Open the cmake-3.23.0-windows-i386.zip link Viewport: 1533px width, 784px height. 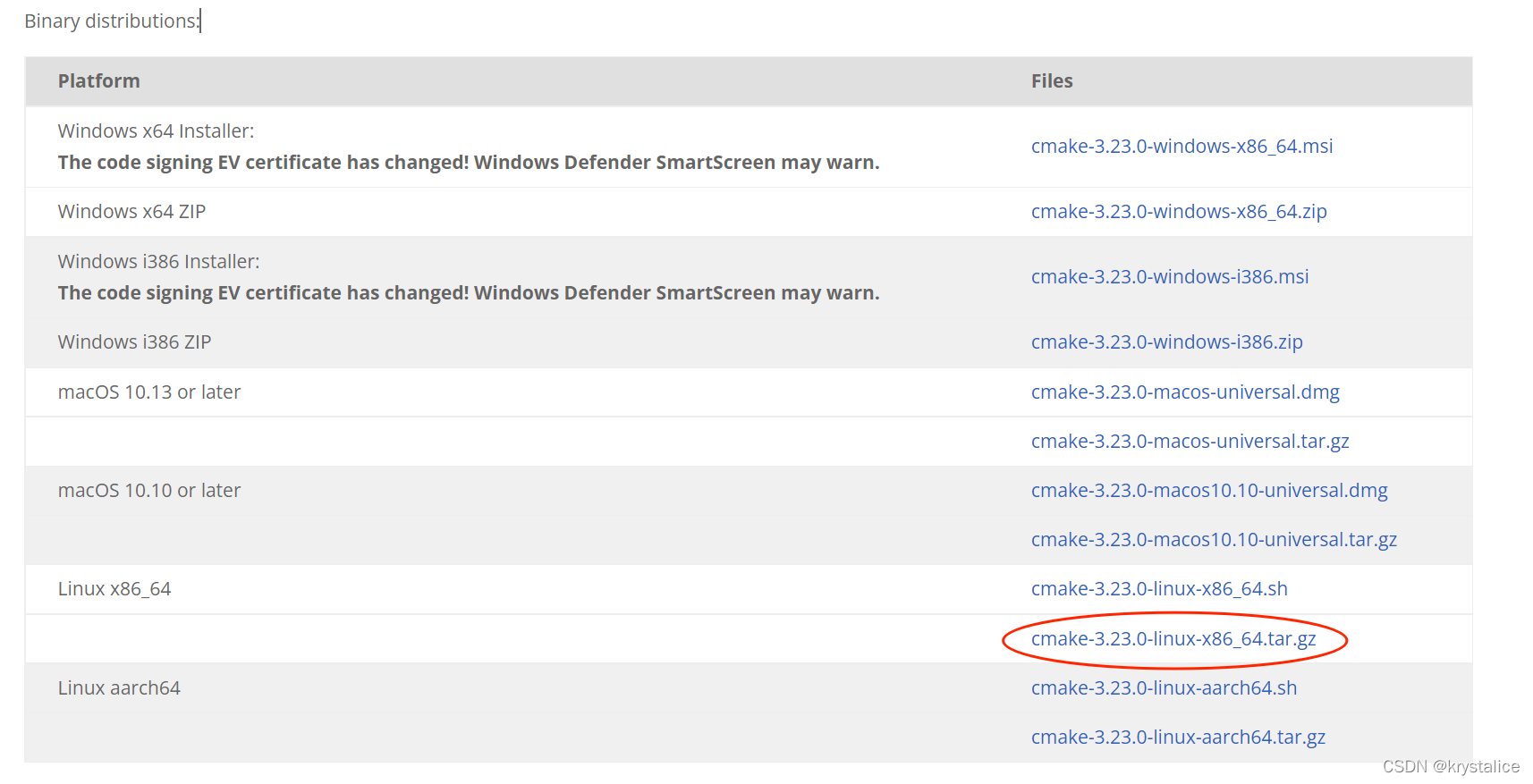(1166, 342)
